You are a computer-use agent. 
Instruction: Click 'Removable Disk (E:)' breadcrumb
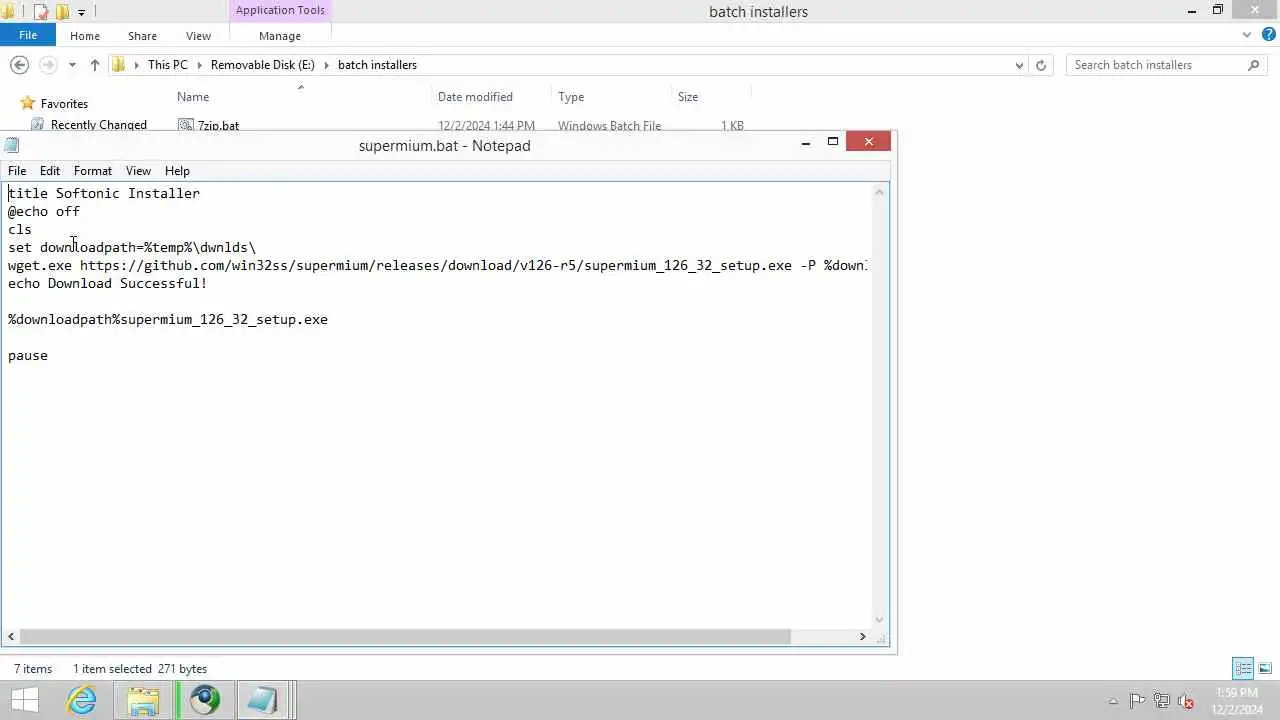(262, 65)
